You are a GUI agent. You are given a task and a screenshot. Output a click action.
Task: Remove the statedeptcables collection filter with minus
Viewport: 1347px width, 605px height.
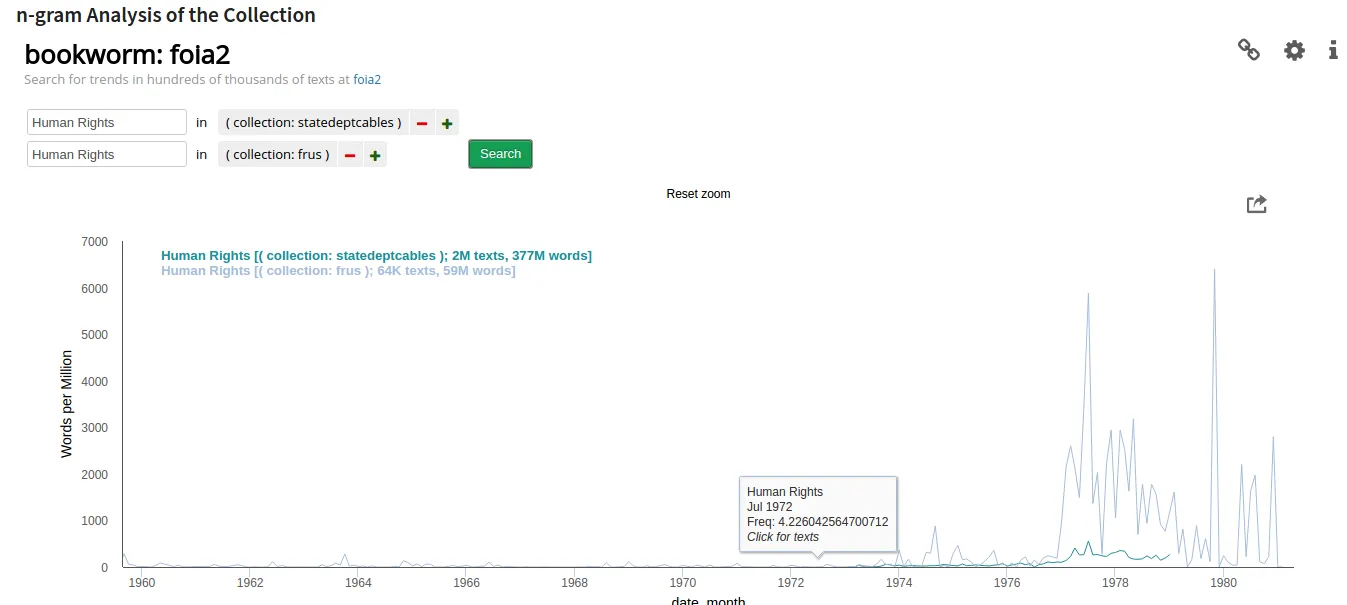coord(422,123)
